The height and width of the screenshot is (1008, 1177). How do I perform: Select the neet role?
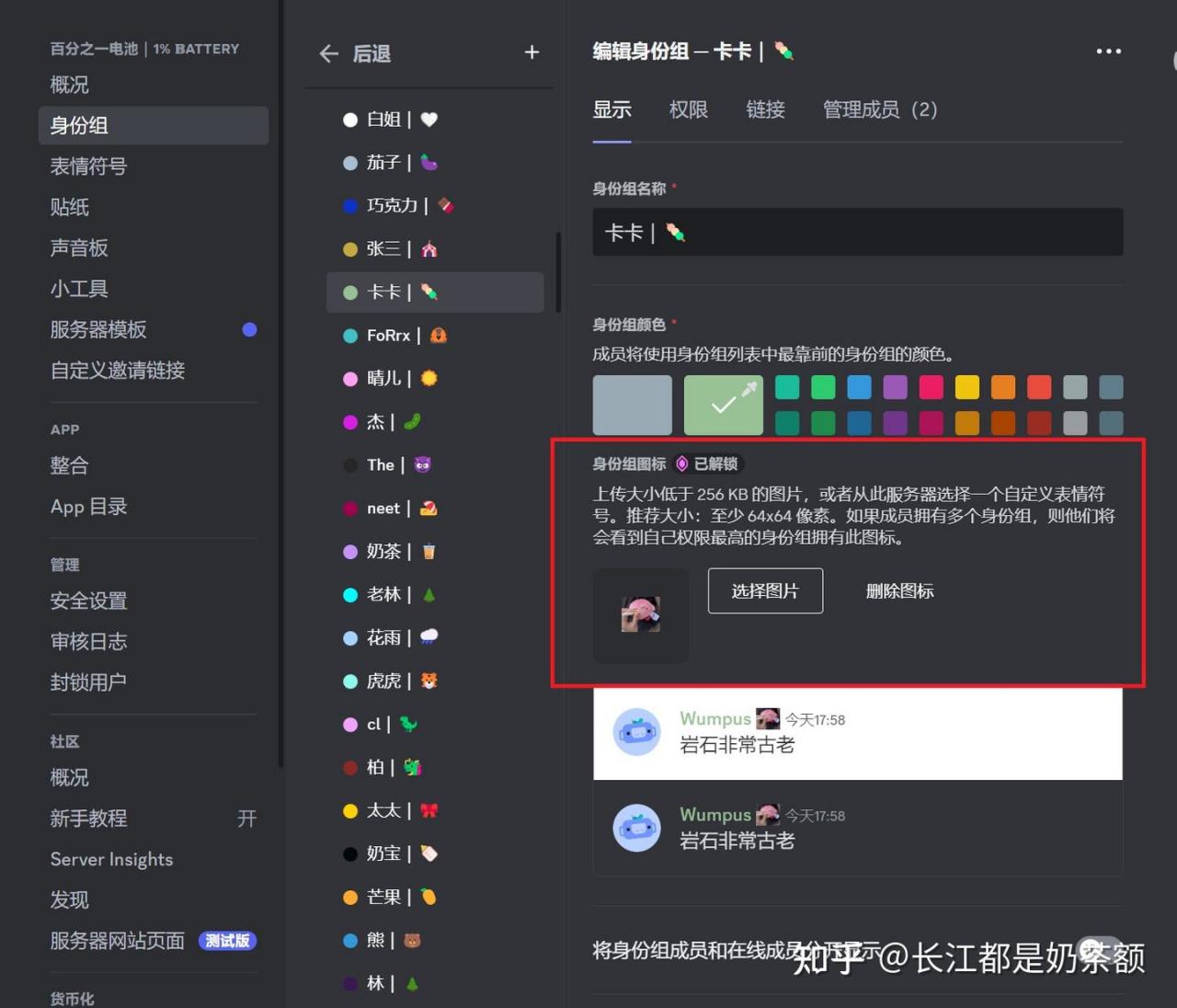click(x=435, y=508)
